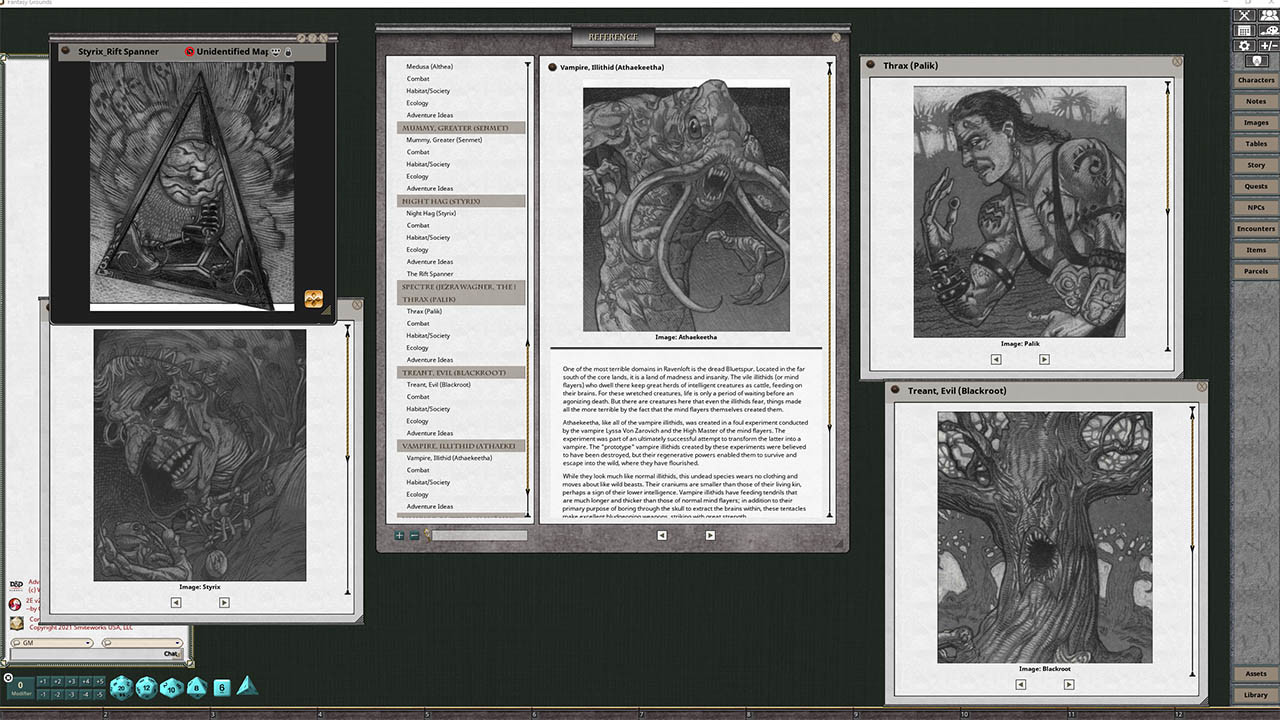Toggle the Unidentified Map status in the Styrix window

[x=189, y=51]
